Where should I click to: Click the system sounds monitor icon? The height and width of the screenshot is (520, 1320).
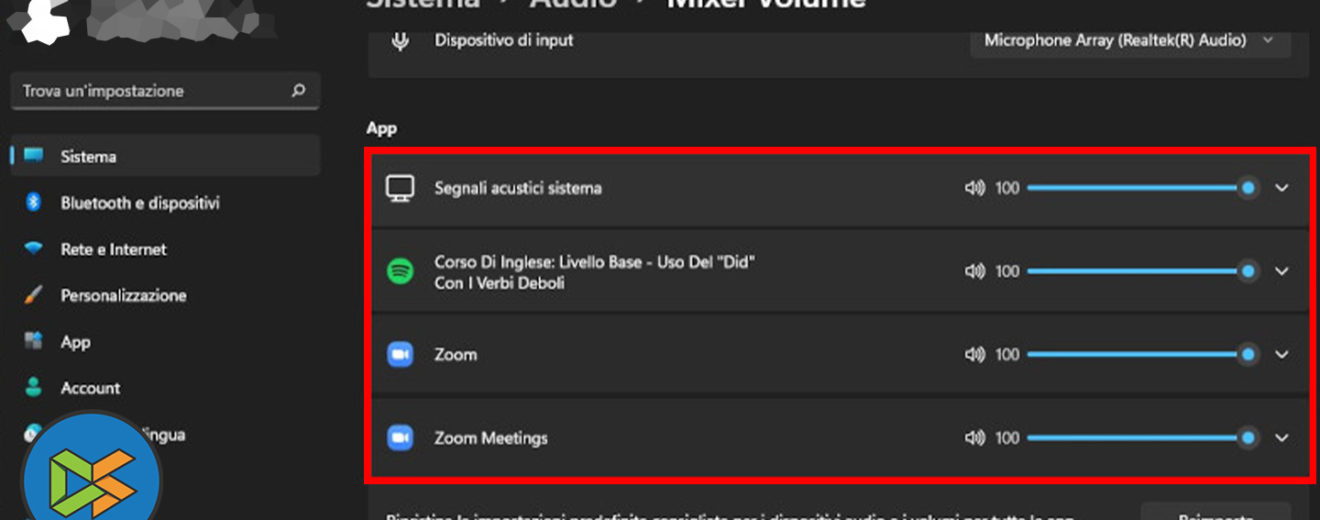click(400, 188)
